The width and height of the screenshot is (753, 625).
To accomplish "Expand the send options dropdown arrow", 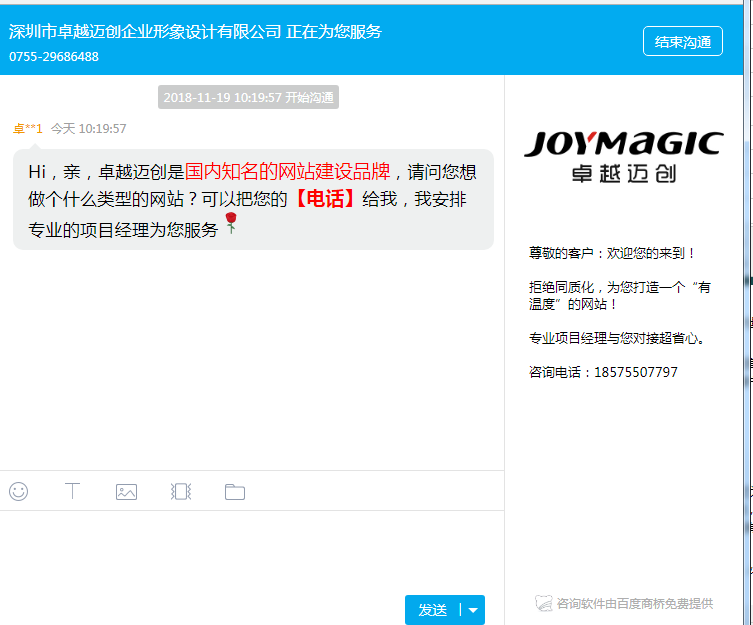I will tap(473, 610).
